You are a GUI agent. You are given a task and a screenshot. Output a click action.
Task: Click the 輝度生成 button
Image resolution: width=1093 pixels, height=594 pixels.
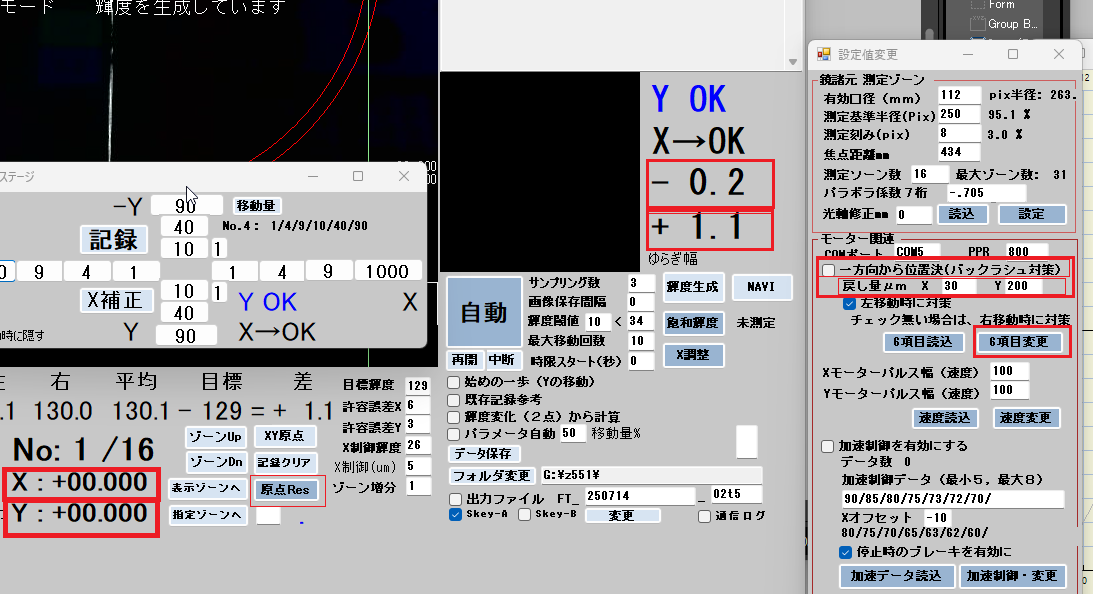(692, 286)
